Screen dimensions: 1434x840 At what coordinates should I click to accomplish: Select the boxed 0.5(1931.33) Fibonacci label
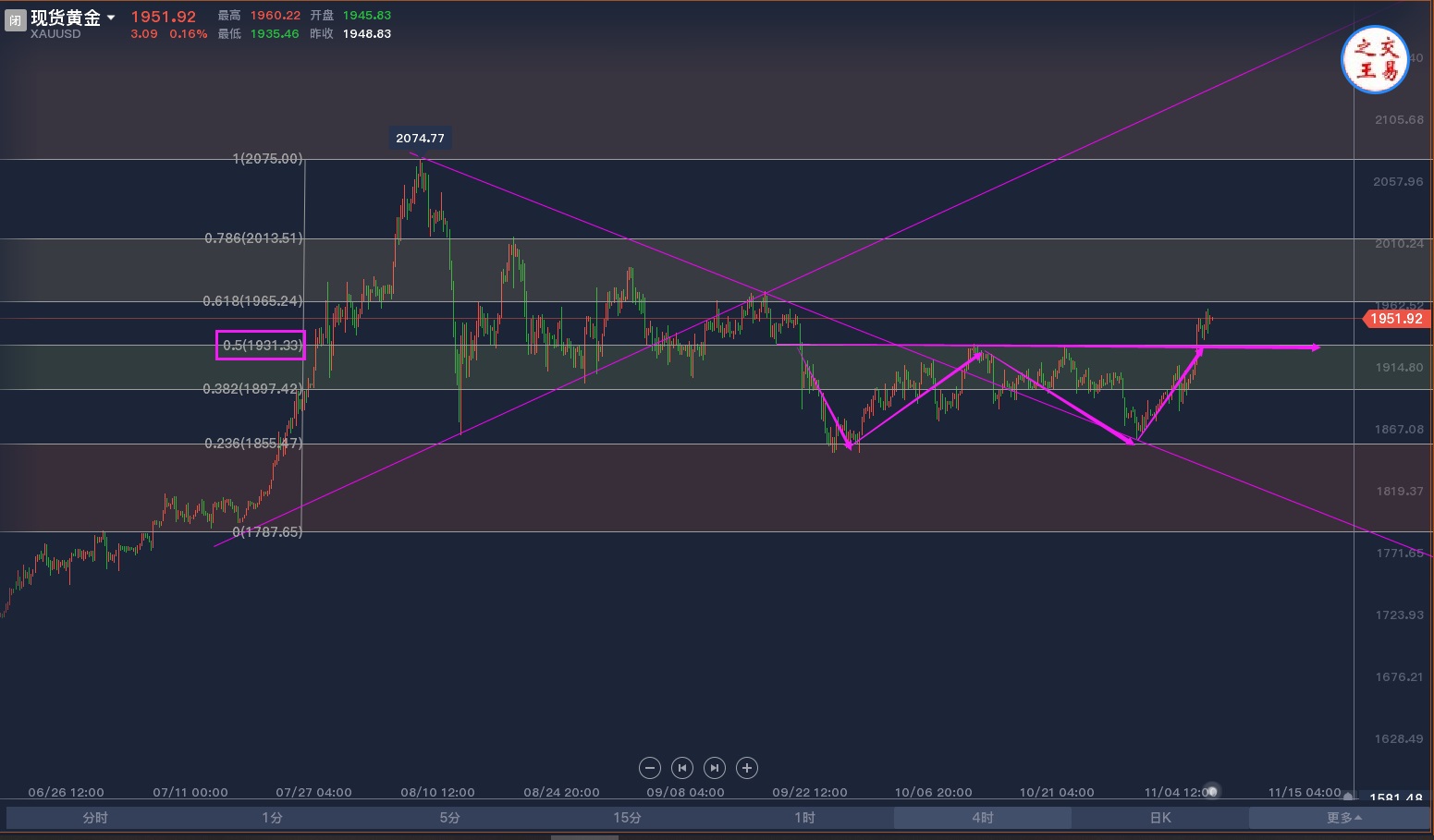click(x=261, y=346)
